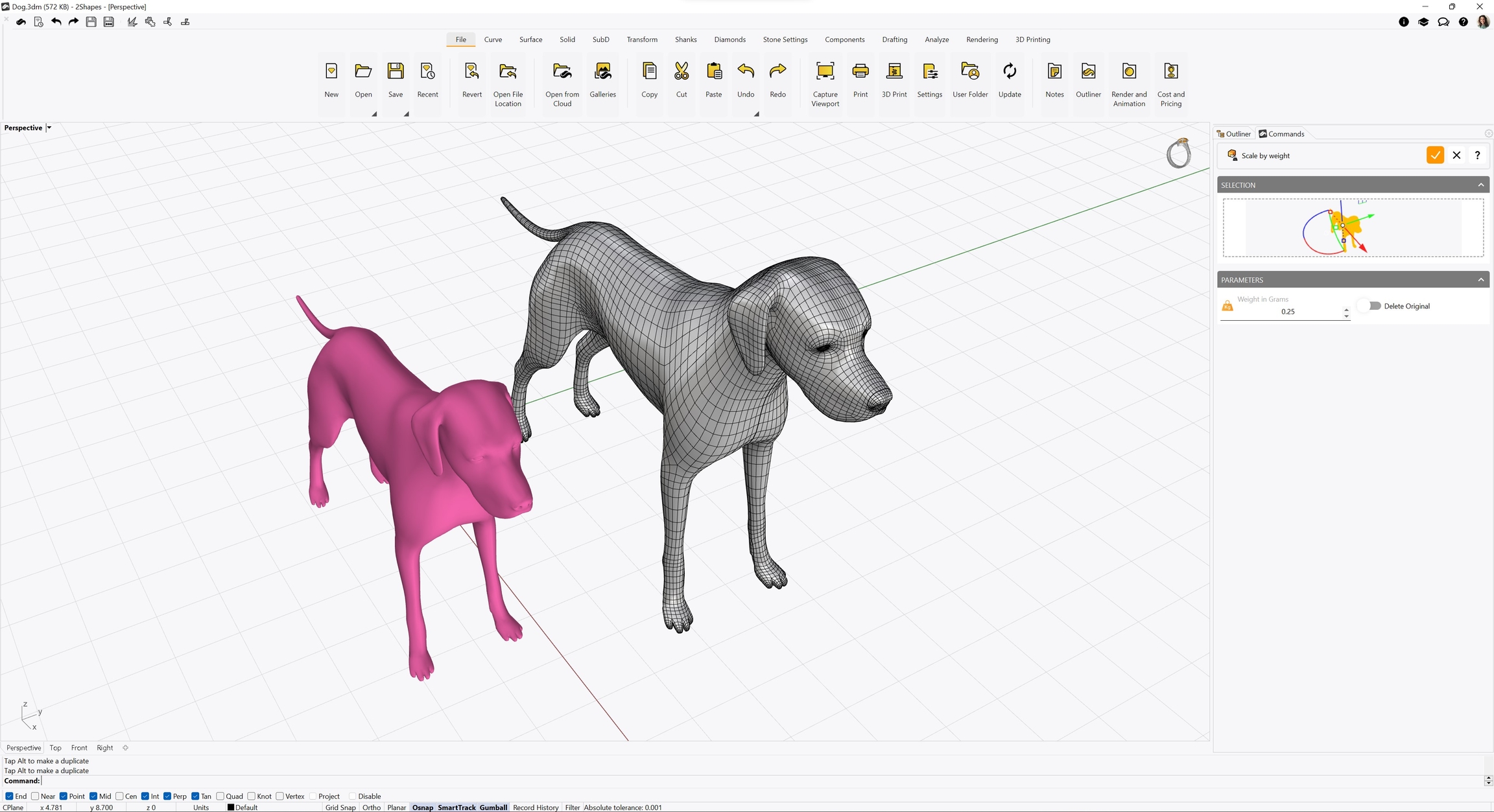This screenshot has width=1494, height=812.
Task: Open the Perspective viewport dropdown arrow
Action: coord(49,128)
